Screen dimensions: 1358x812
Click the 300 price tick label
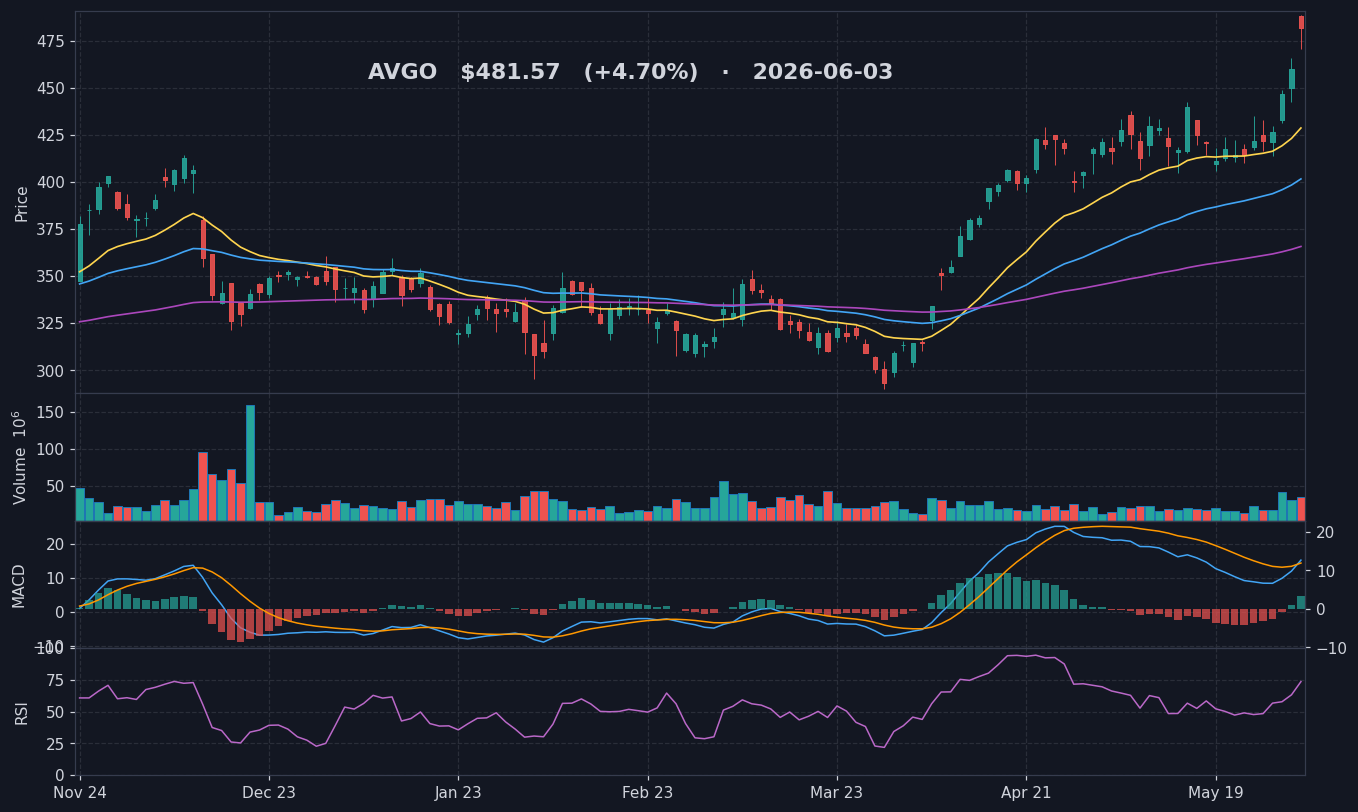pyautogui.click(x=50, y=370)
